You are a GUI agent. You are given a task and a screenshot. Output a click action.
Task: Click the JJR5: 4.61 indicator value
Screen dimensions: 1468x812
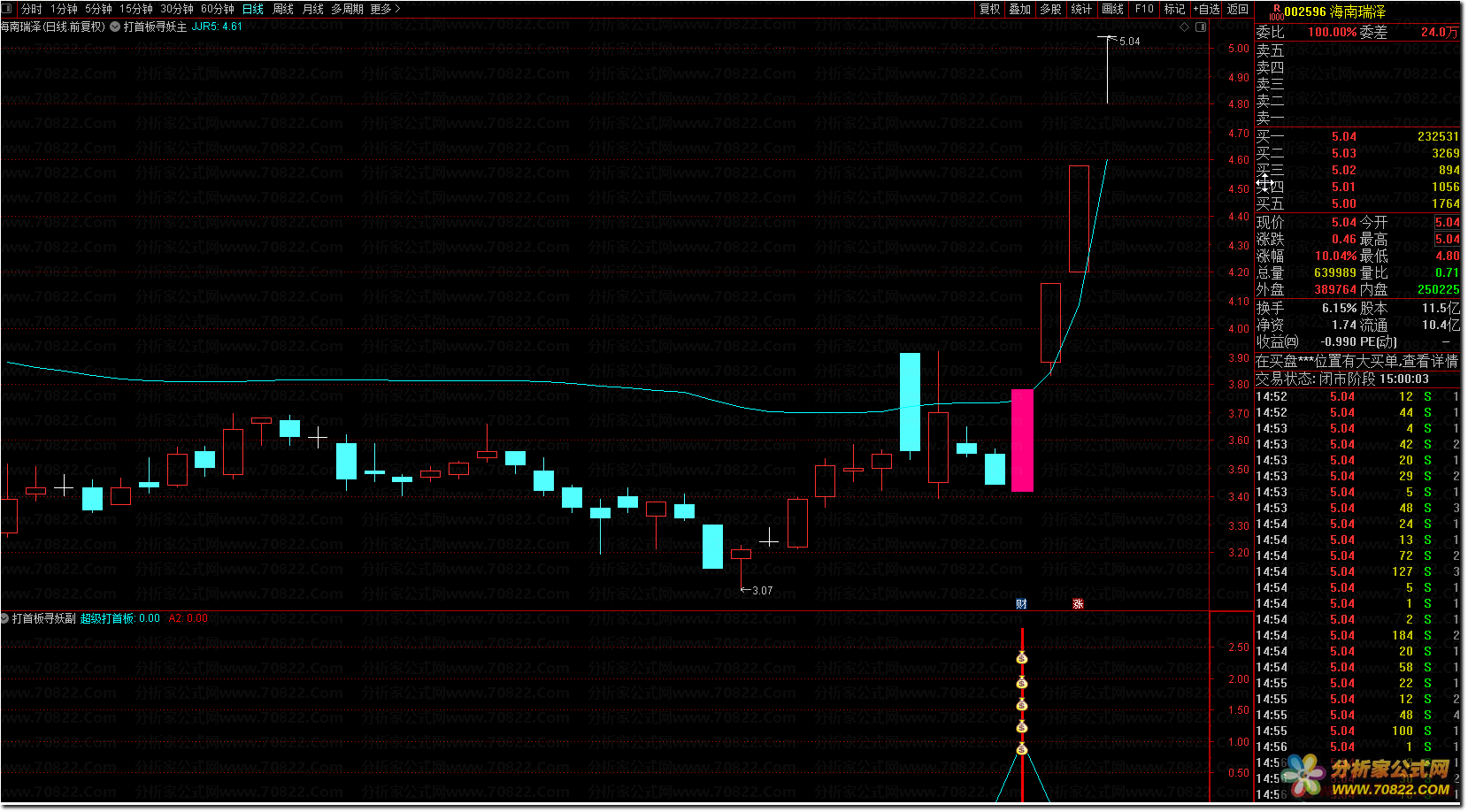[x=217, y=27]
